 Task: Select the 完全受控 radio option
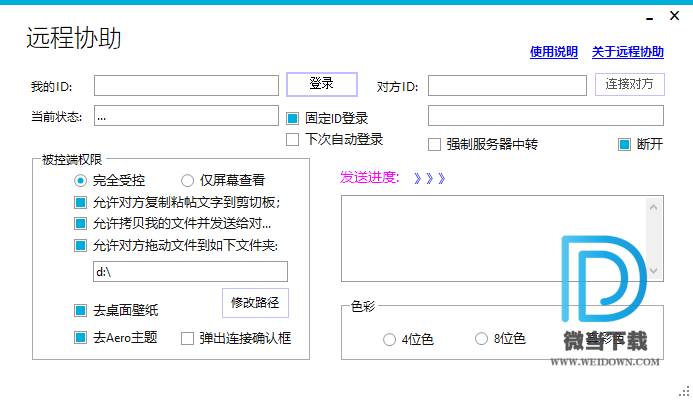[81, 181]
